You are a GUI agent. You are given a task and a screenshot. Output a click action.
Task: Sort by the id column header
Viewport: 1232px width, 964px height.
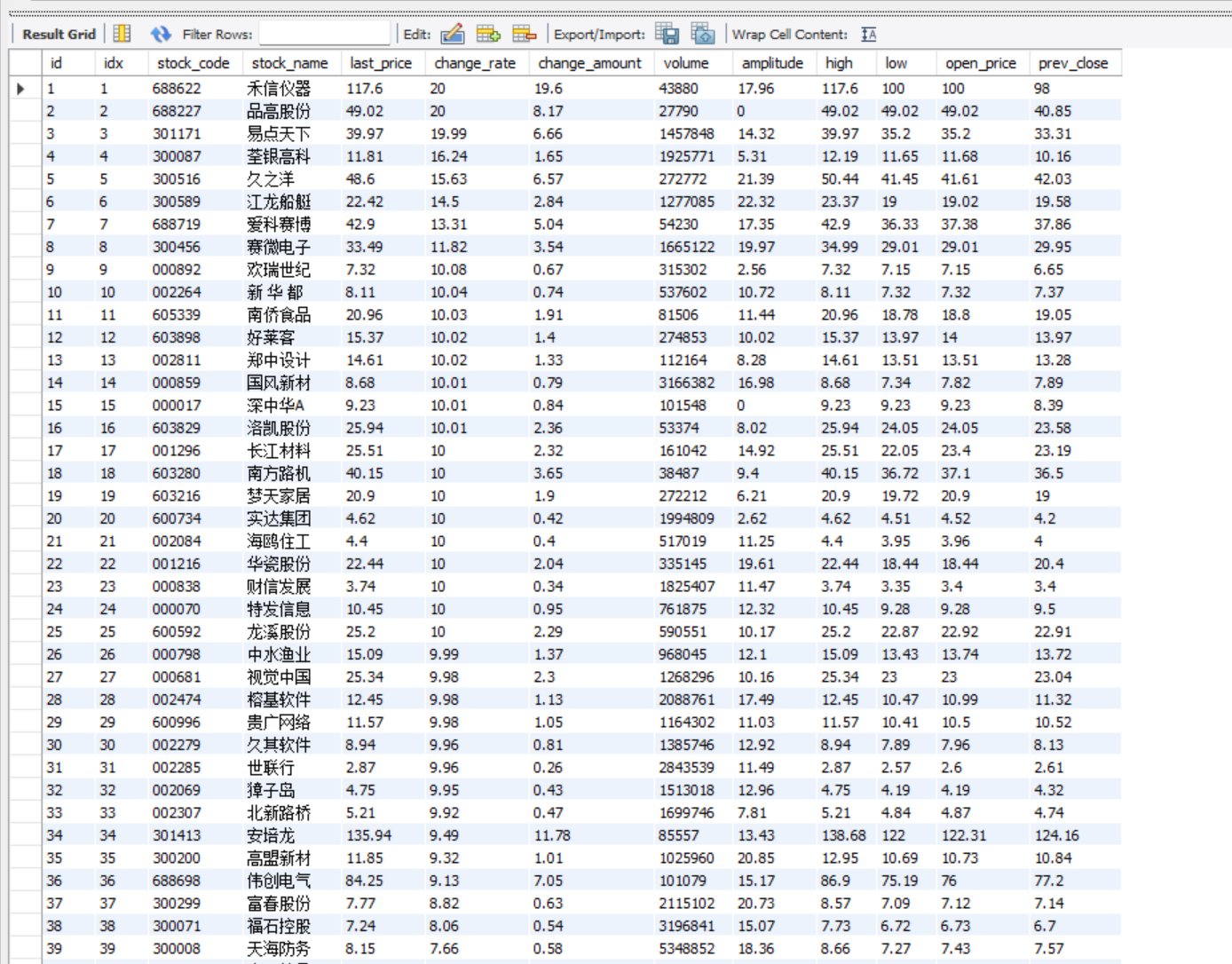tap(56, 63)
